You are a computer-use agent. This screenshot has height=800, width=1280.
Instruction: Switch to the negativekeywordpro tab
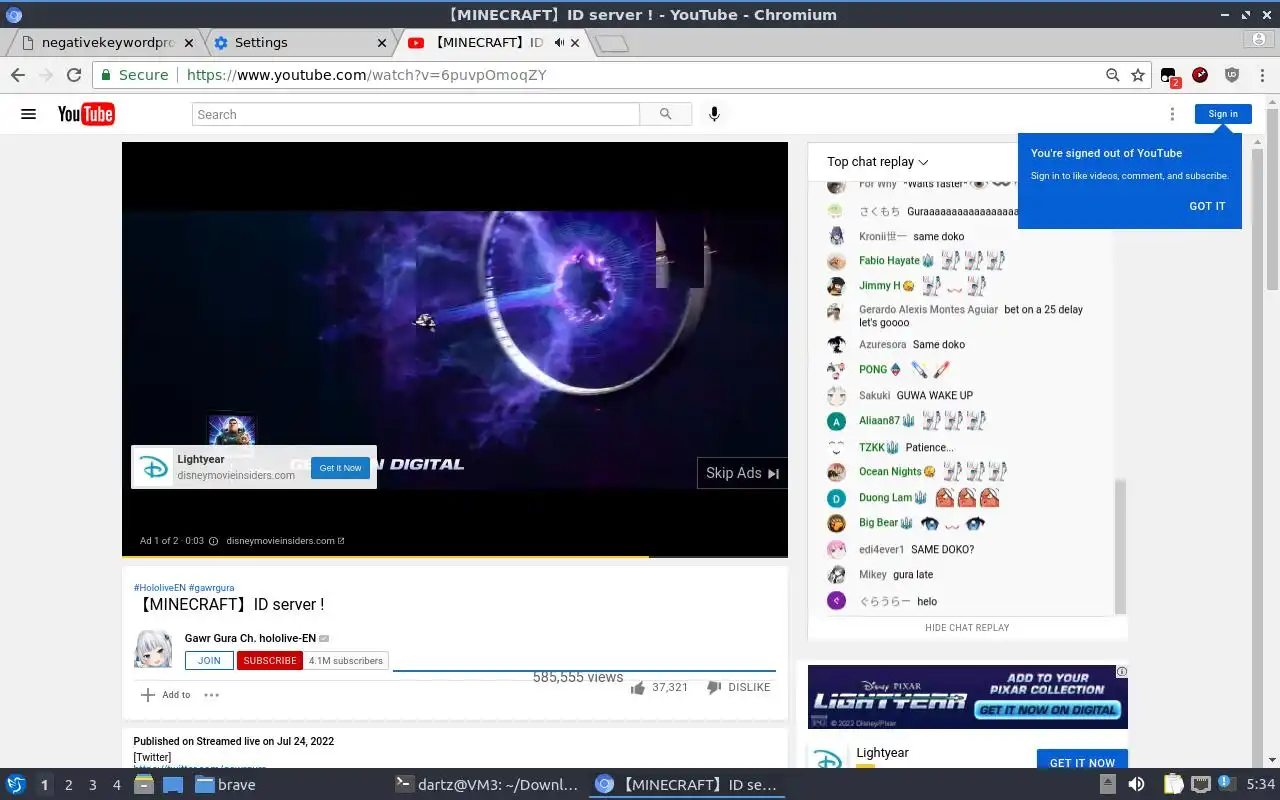108,43
